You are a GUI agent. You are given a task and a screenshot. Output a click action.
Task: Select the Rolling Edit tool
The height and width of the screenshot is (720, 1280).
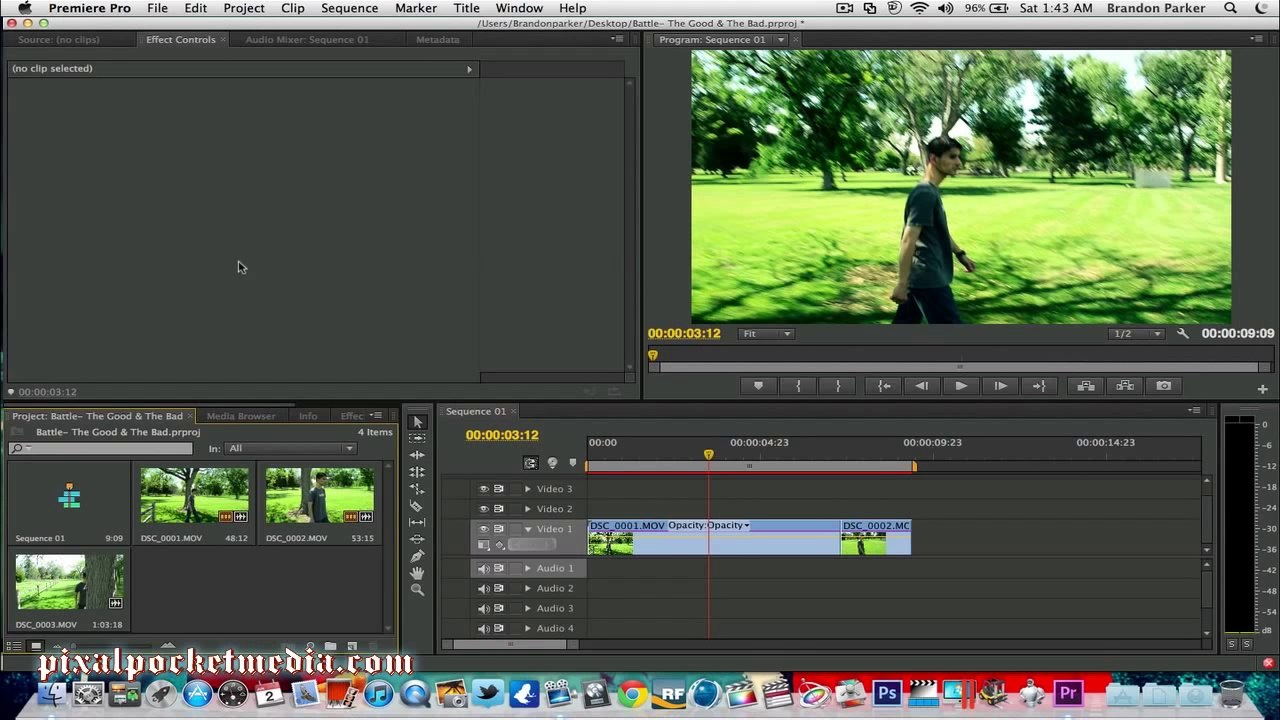(418, 472)
